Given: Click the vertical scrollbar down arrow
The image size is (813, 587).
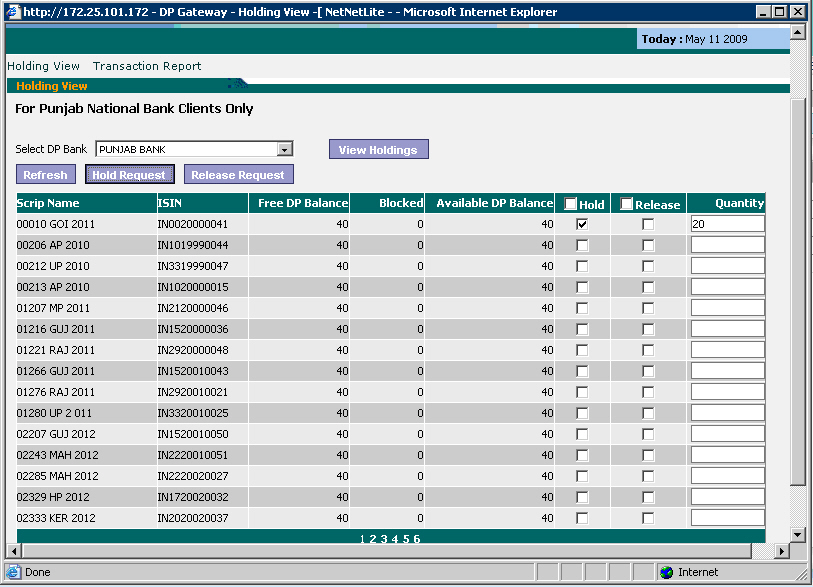Looking at the screenshot, I should pos(797,533).
